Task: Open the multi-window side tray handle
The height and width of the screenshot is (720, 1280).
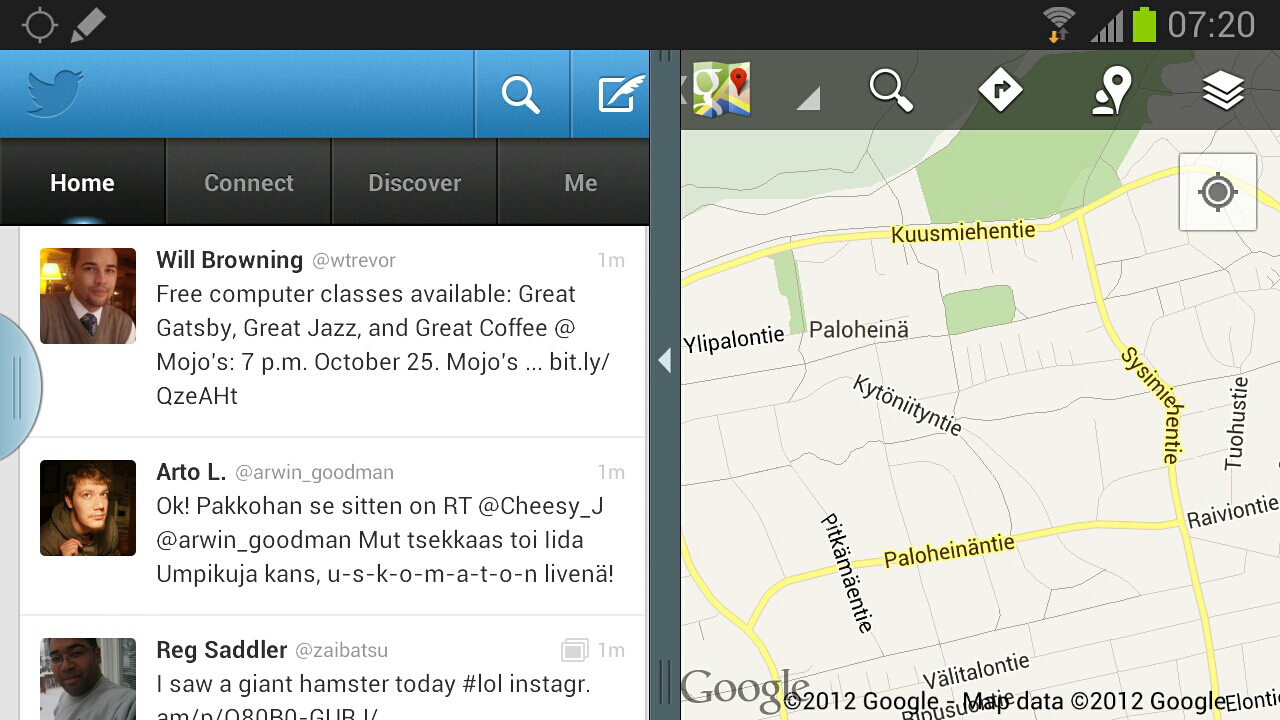Action: click(18, 387)
